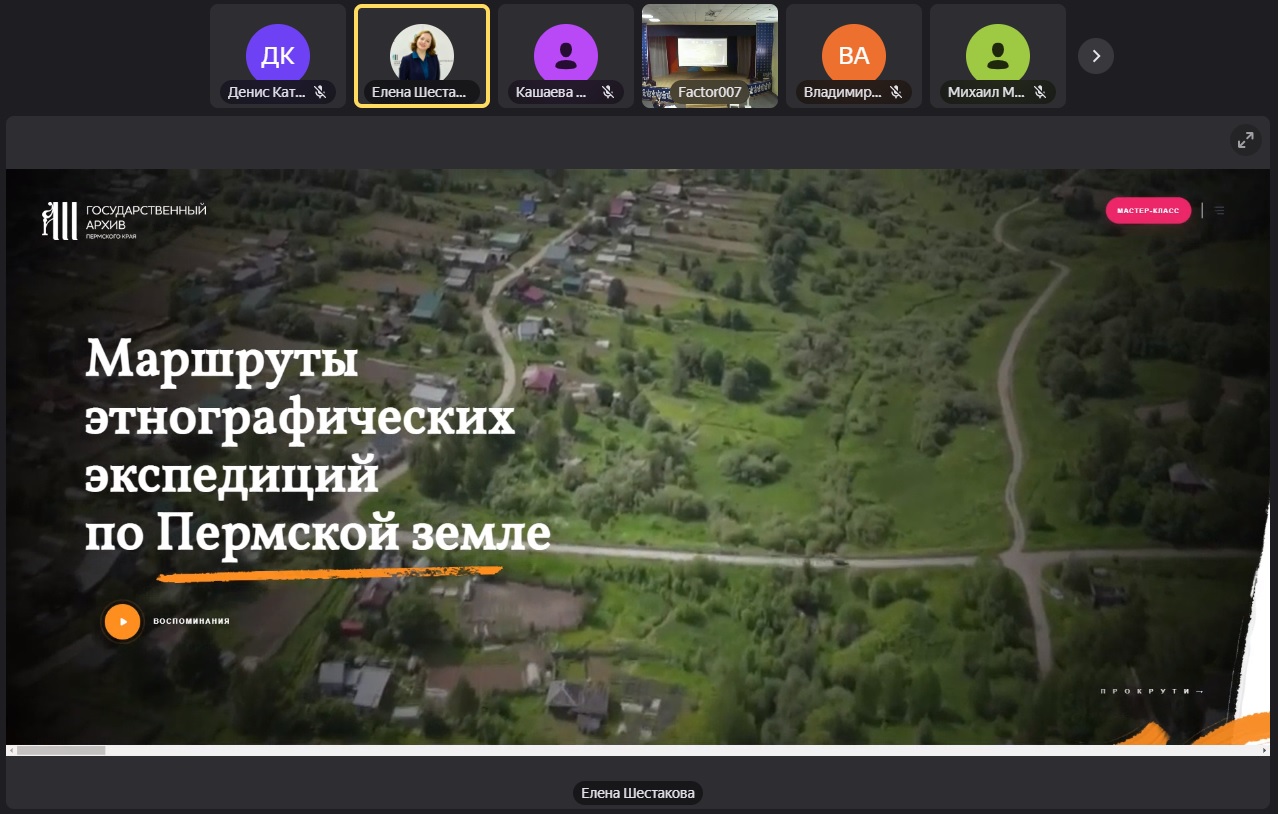Click muted microphone icon on Михаил tile
Viewport: 1280px width, 814px height.
(x=1040, y=92)
